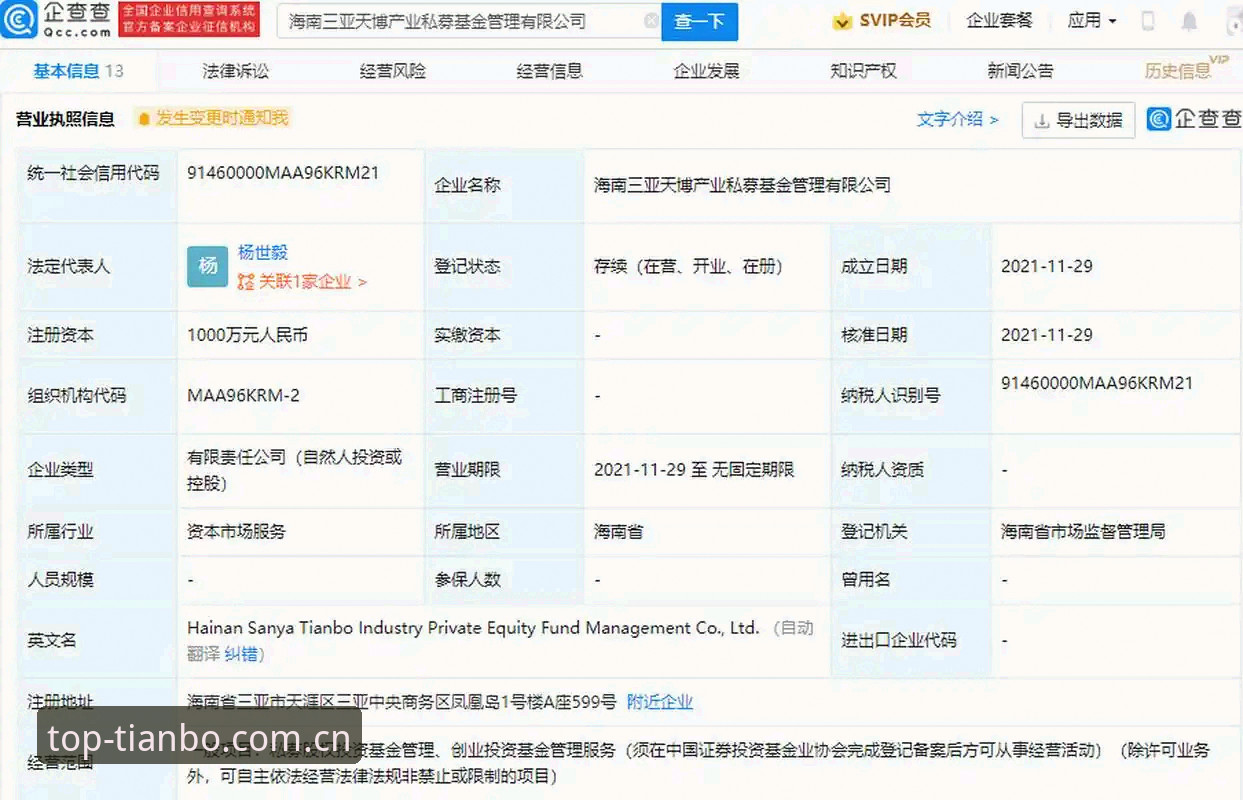Screen dimensions: 1243x800
Task: Click 核准日期 value 2021-11-29
Action: point(1047,335)
